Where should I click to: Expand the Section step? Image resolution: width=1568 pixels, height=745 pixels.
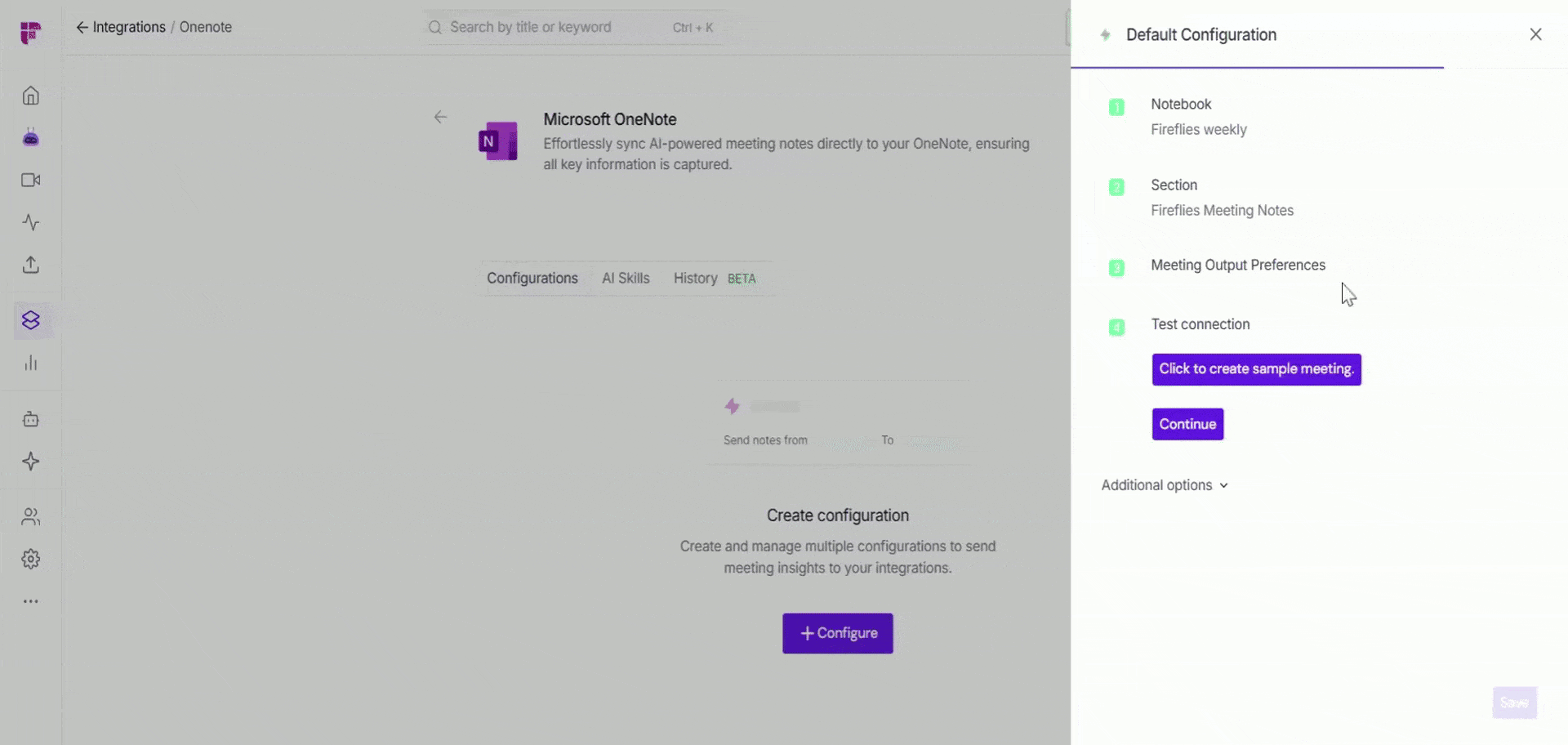(x=1174, y=185)
